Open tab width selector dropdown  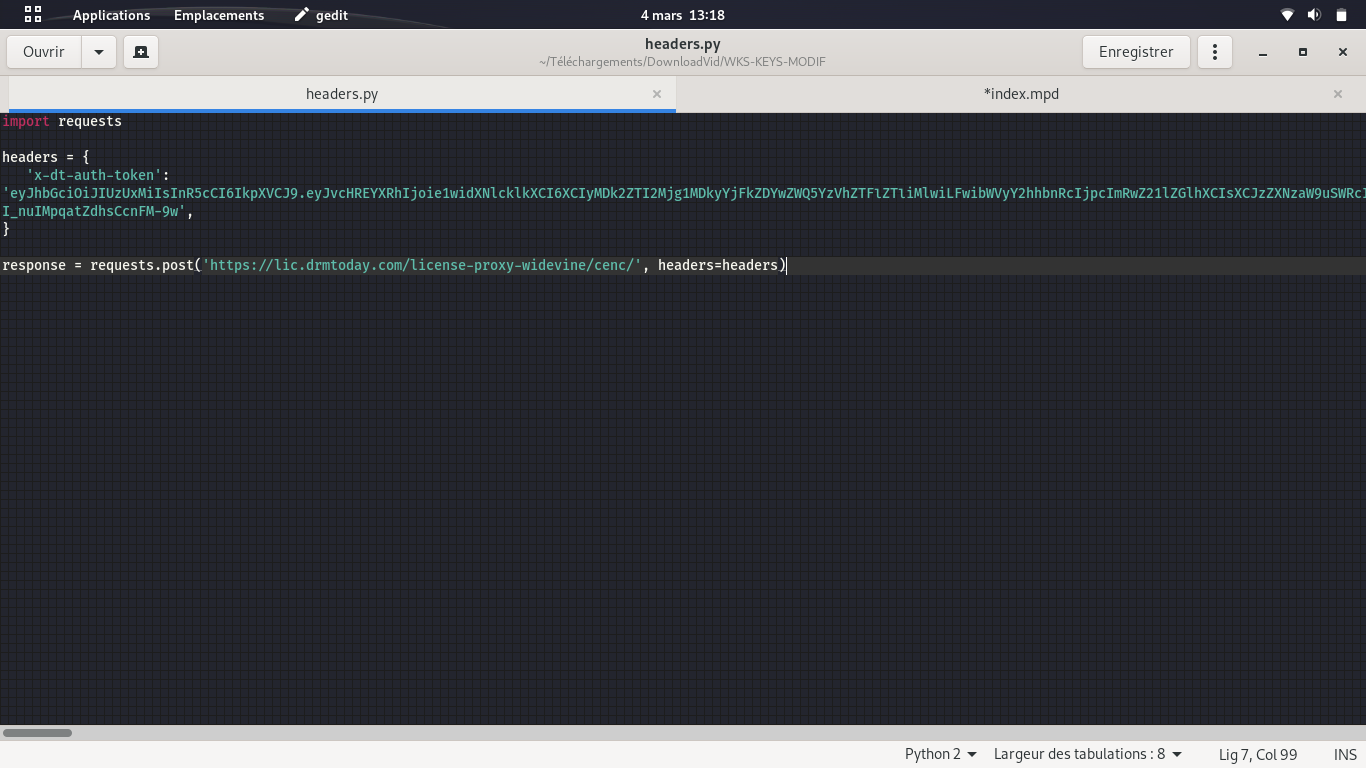point(1087,754)
